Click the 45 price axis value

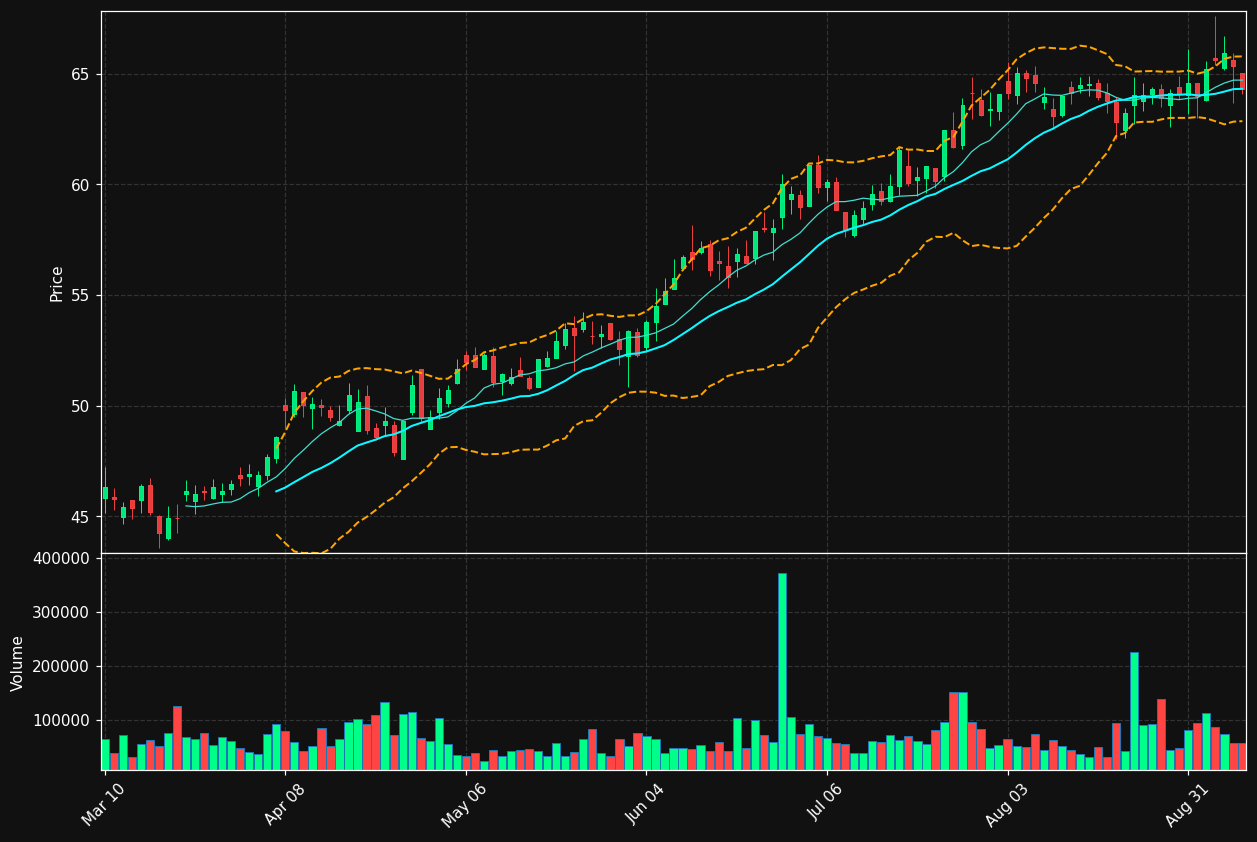click(x=80, y=517)
